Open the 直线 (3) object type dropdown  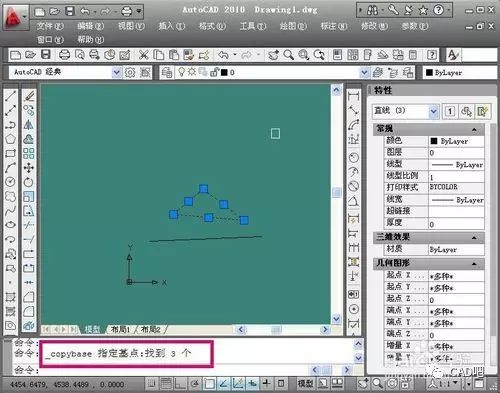tap(433, 111)
